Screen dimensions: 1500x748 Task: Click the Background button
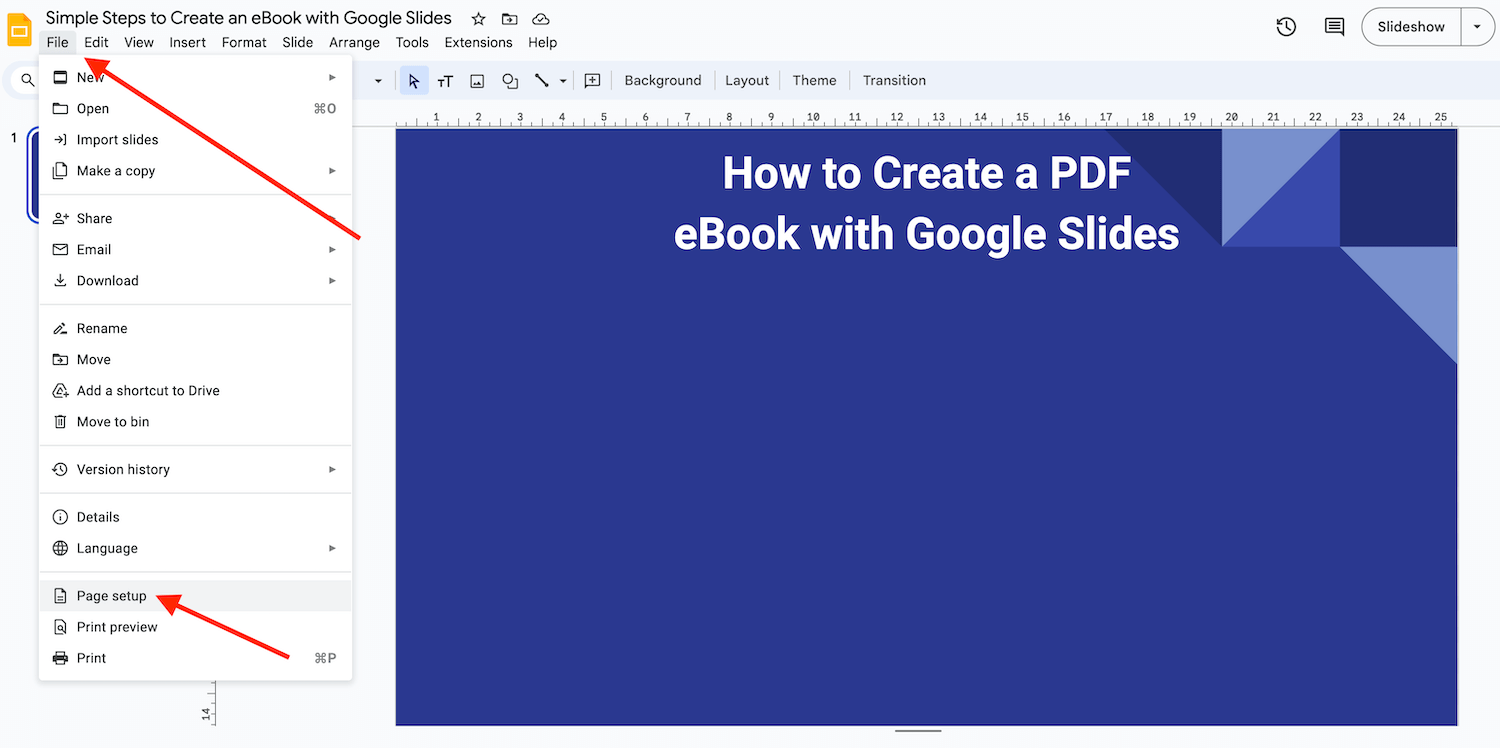point(663,81)
